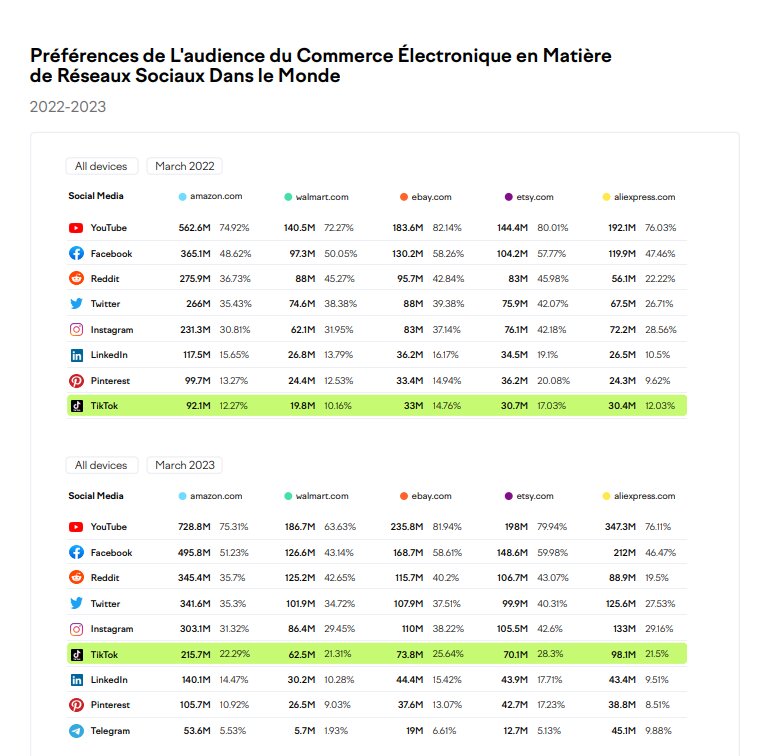Click the LinkedIn icon in March 2022 table
The image size is (757, 756).
76,355
